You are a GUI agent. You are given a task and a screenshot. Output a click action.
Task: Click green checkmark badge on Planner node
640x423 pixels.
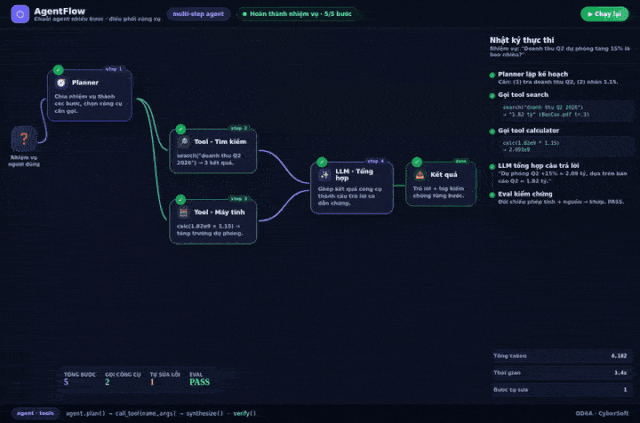(58, 70)
